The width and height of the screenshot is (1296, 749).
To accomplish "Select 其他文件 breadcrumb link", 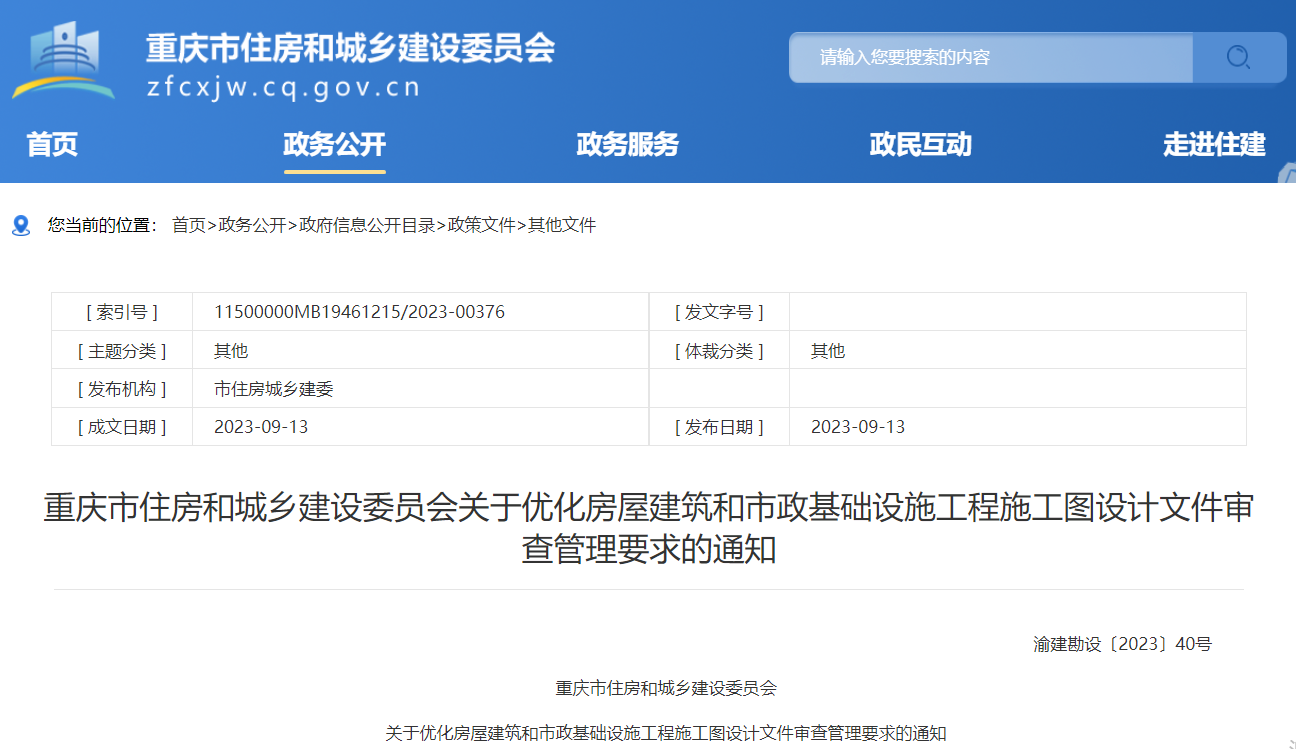I will [562, 226].
